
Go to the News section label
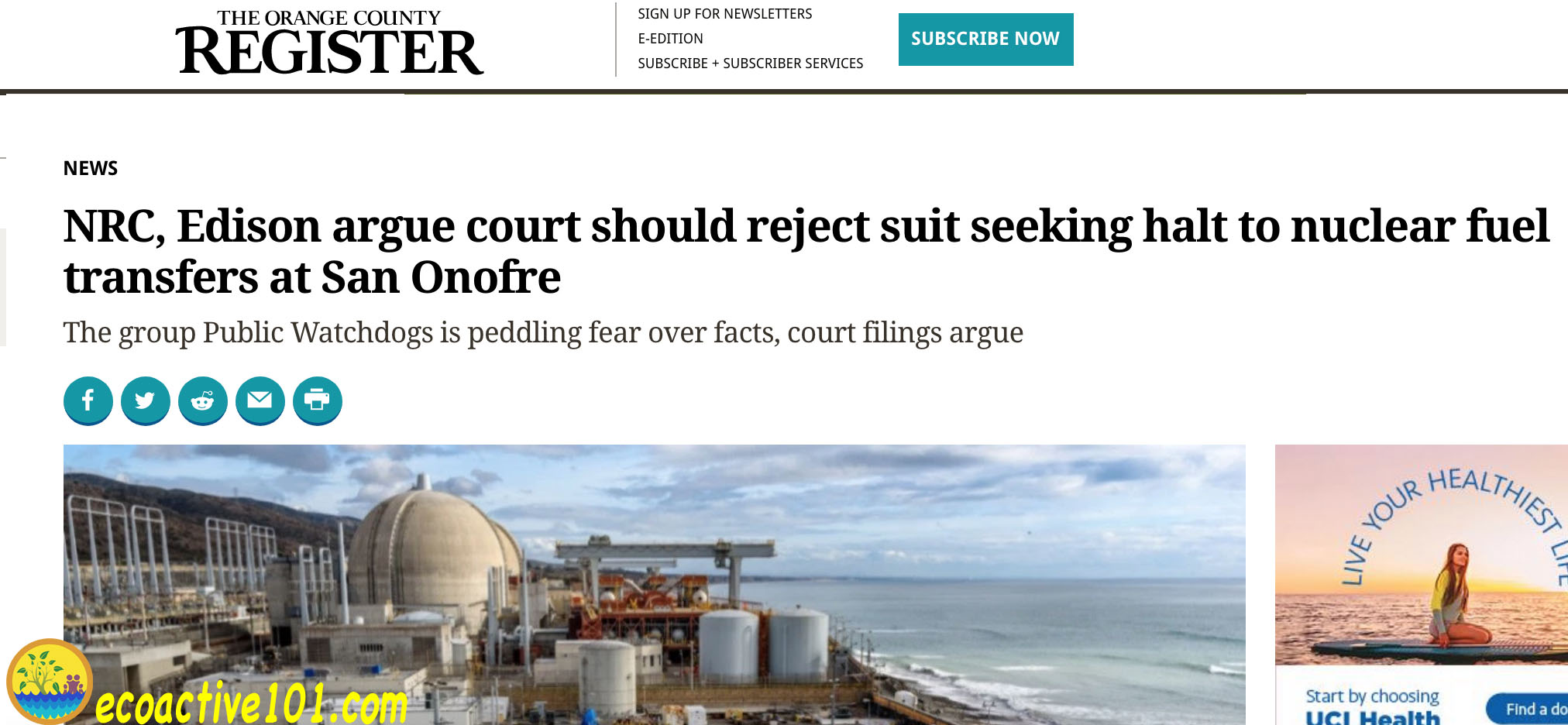(91, 168)
